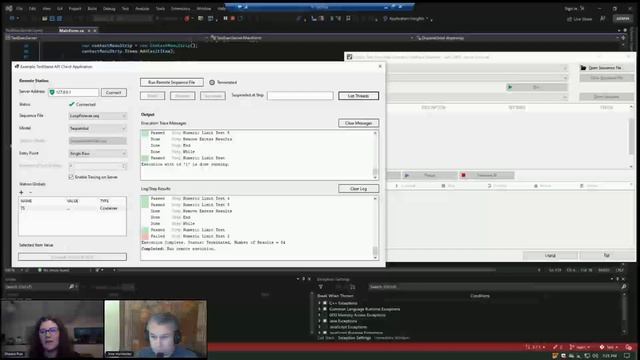Click the Clear Log button
Screen dimensions: 640x360
pyautogui.click(x=358, y=189)
